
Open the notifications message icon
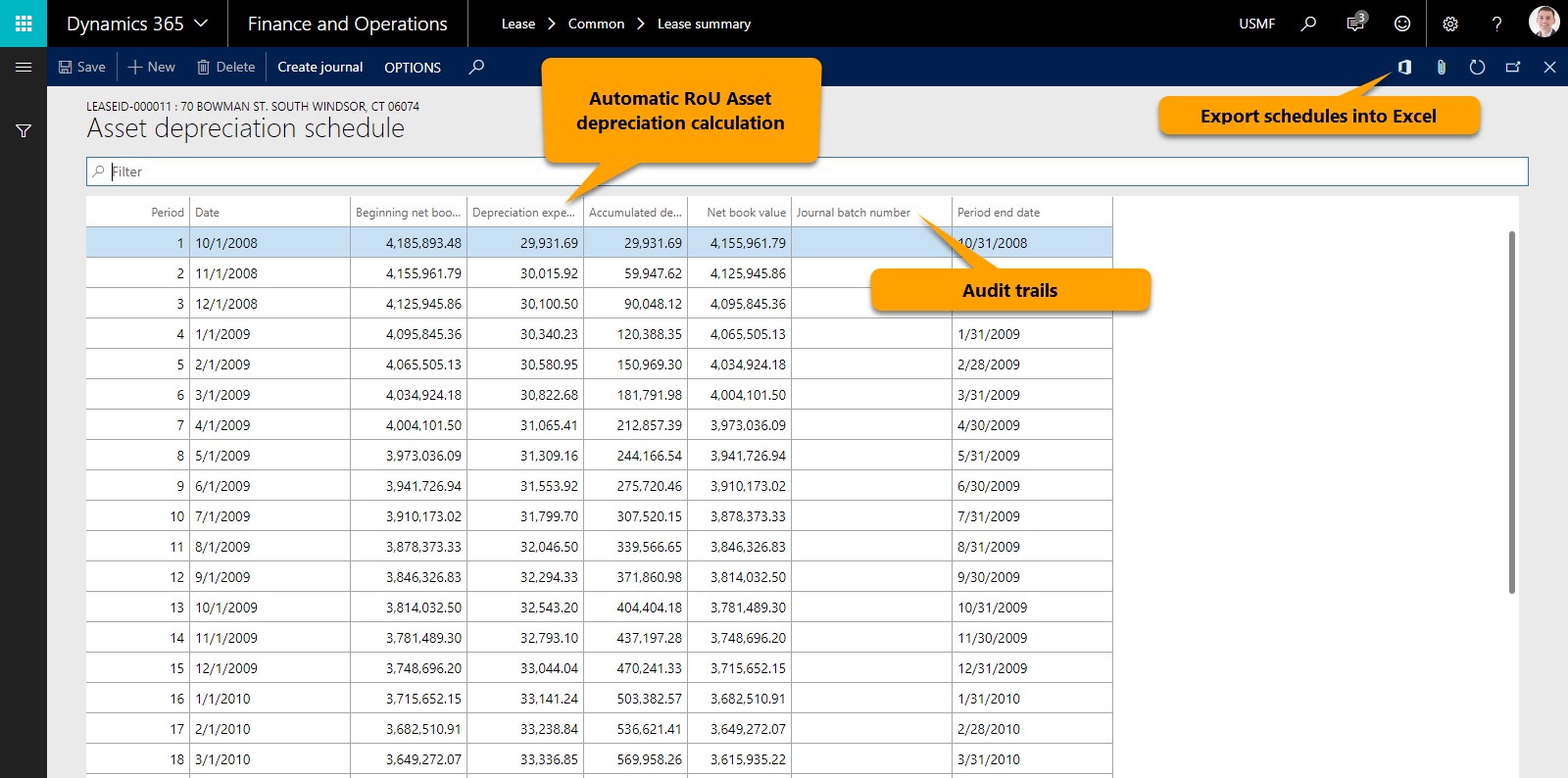[x=1355, y=24]
